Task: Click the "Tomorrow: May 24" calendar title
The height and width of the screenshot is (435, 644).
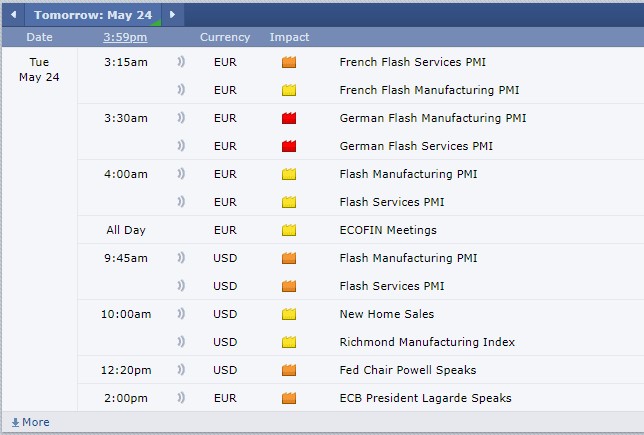Action: click(x=93, y=15)
